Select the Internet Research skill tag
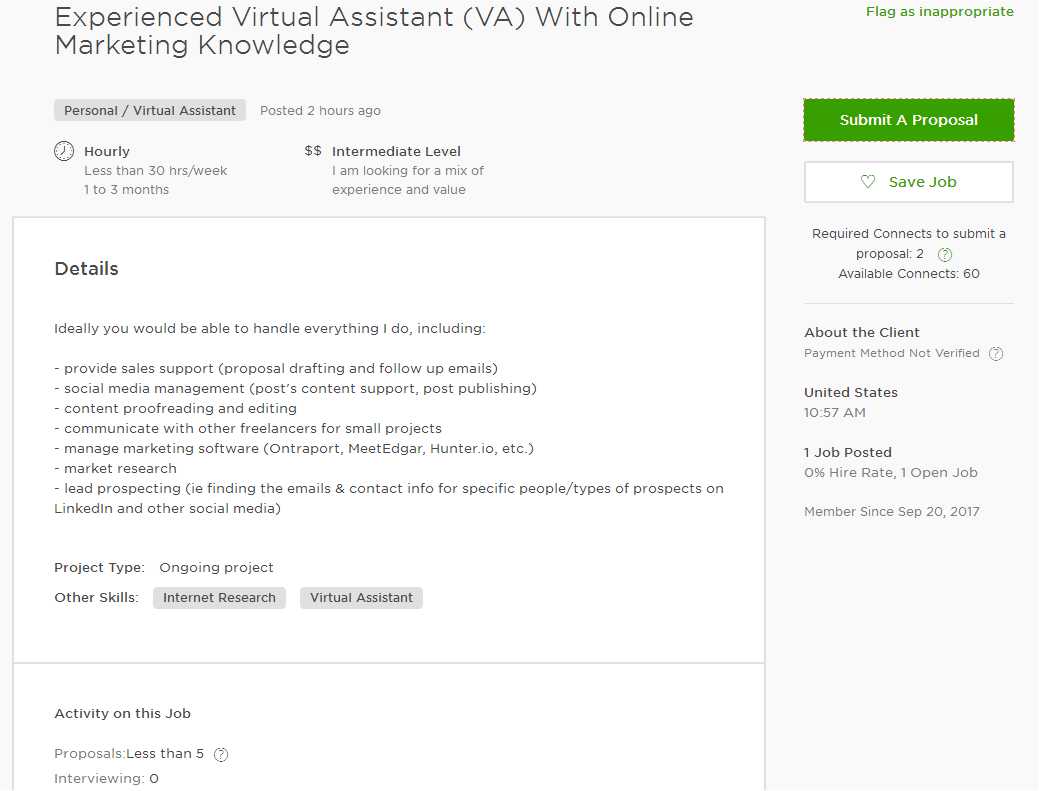 (x=219, y=598)
